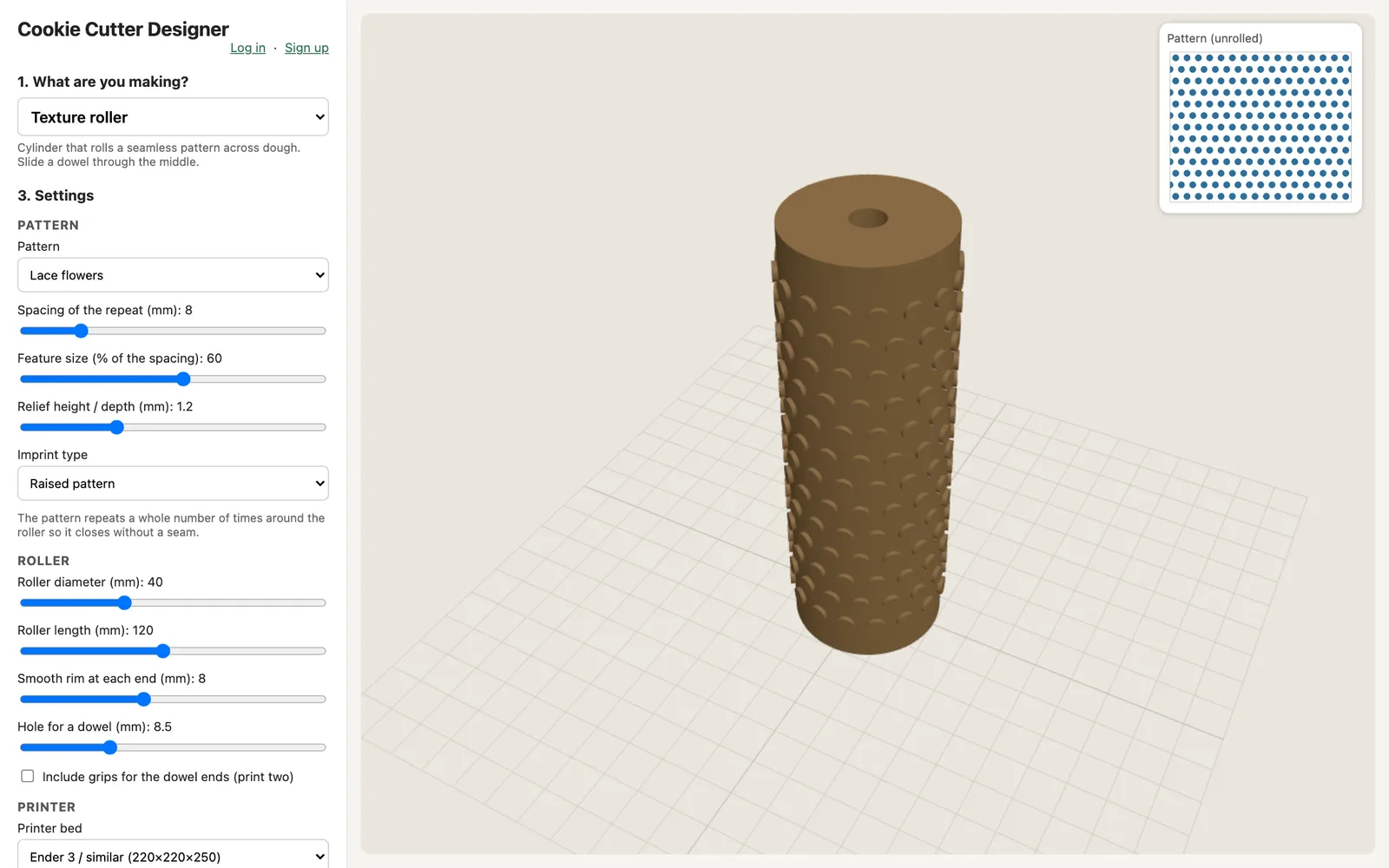Open the Imprint type dropdown

pyautogui.click(x=173, y=483)
